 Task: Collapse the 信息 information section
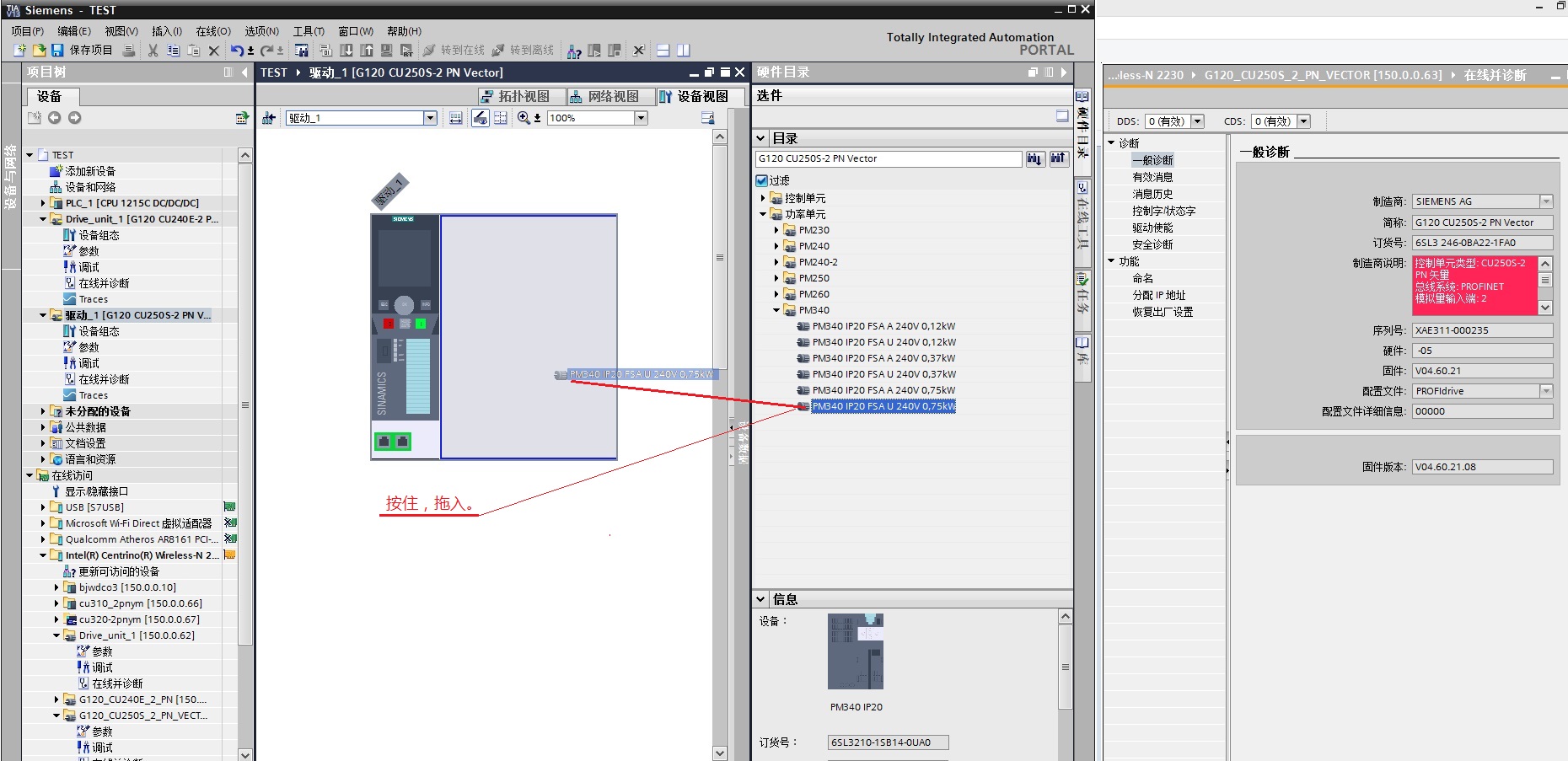tap(761, 599)
